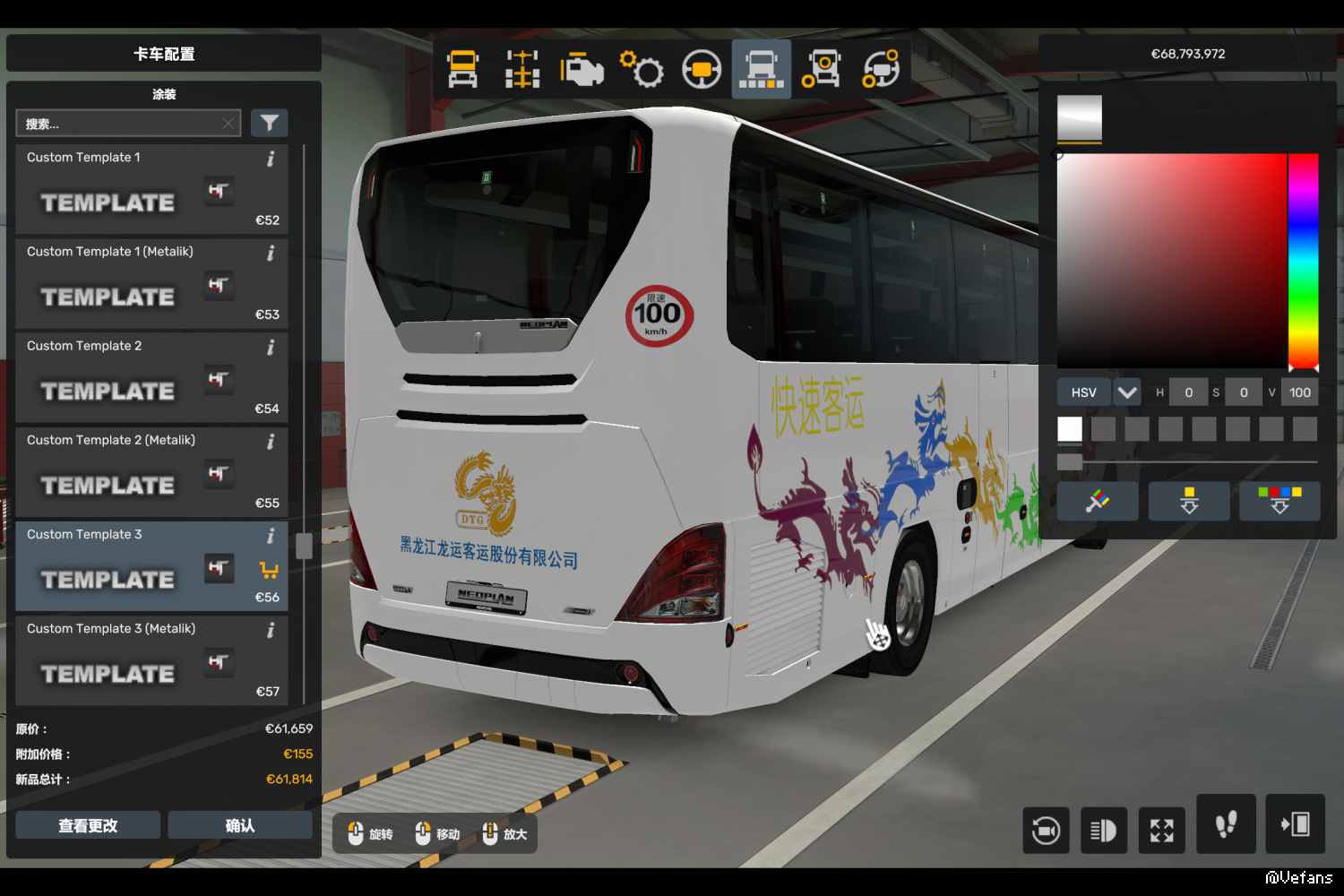Viewport: 1344px width, 896px height.
Task: Click the HSV color mode button
Action: 1083,392
